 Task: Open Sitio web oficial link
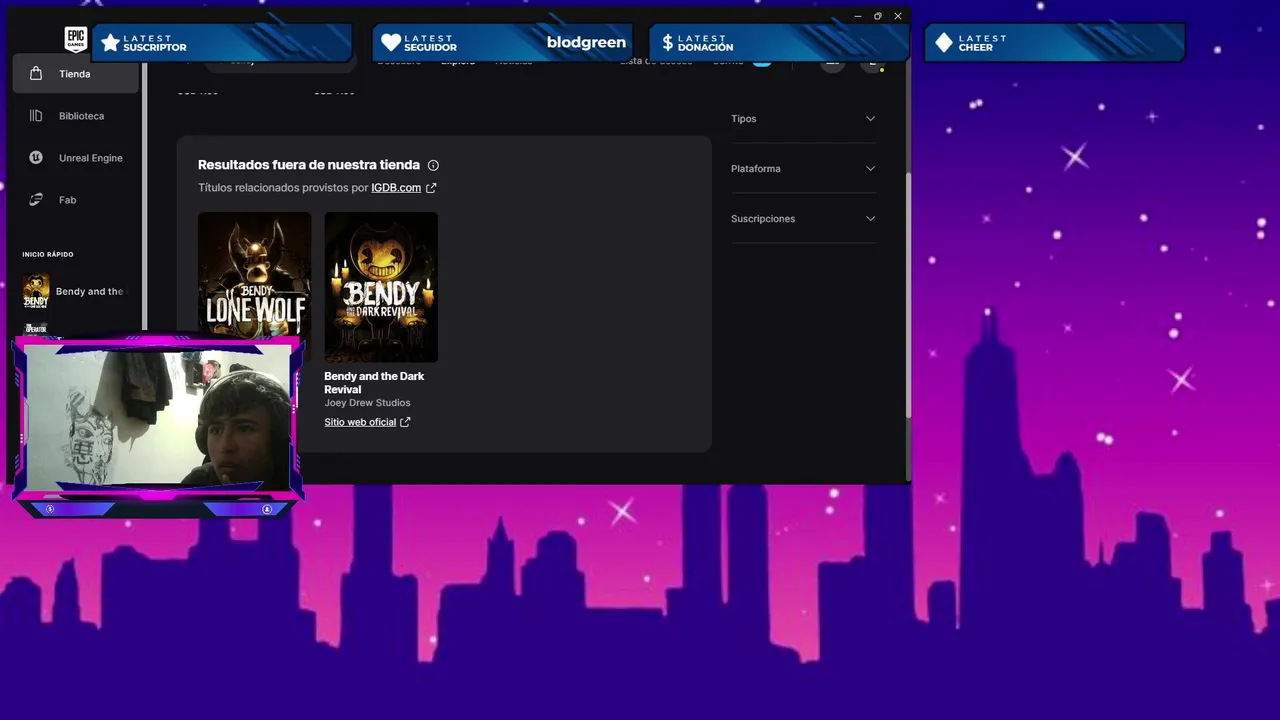(360, 422)
